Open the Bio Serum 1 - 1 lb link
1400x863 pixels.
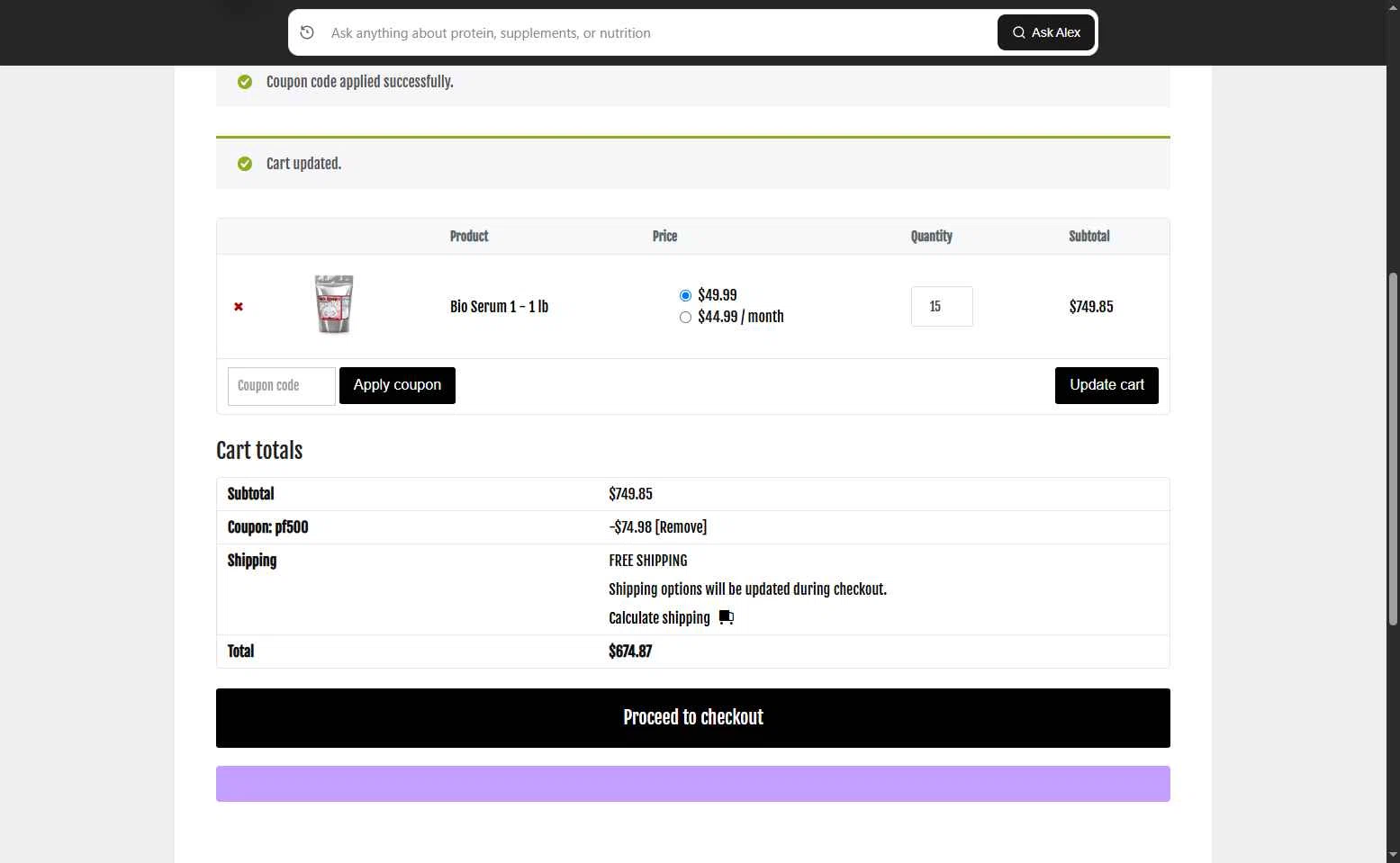(499, 307)
